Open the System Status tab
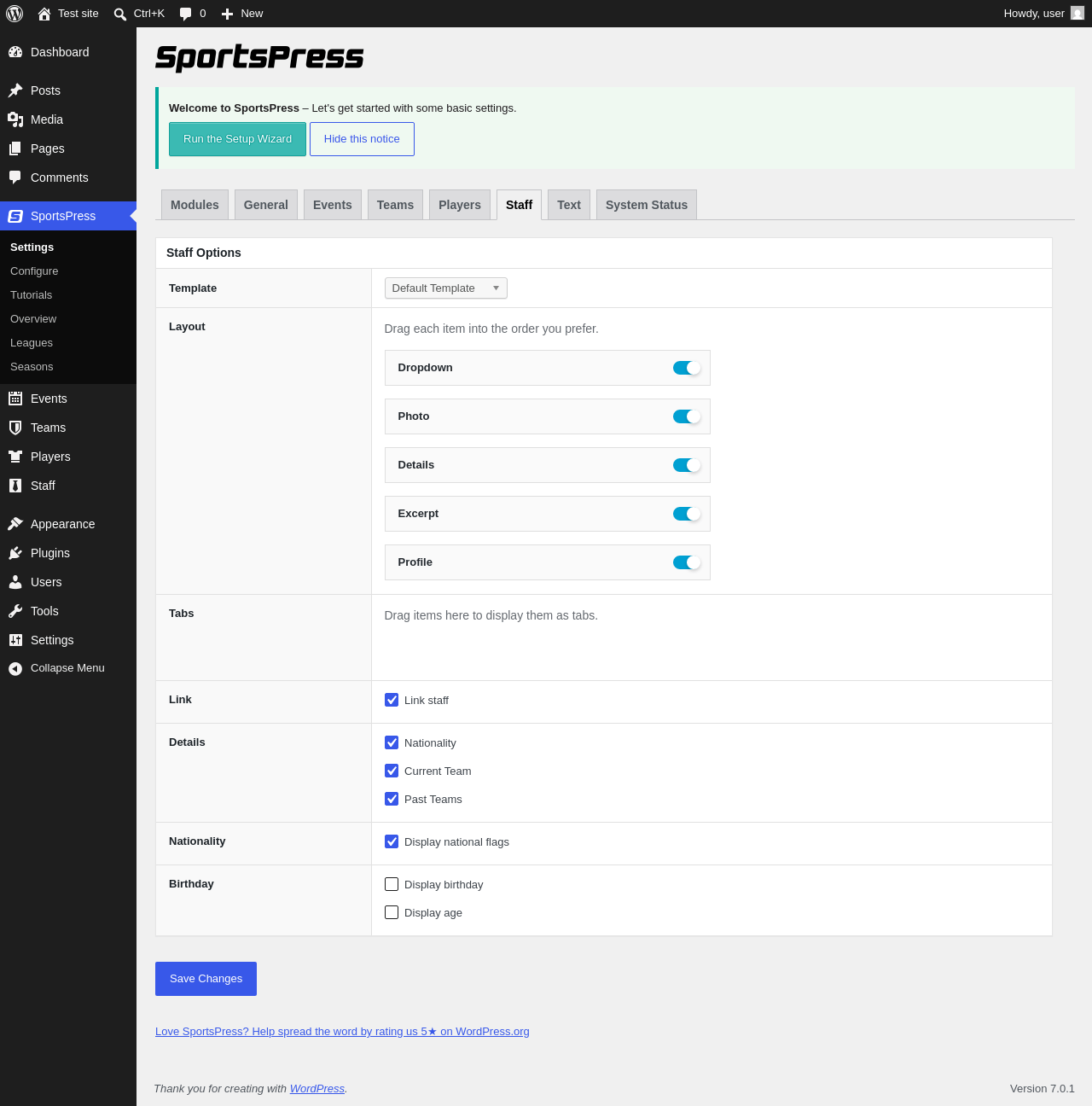The image size is (1092, 1106). [x=647, y=205]
